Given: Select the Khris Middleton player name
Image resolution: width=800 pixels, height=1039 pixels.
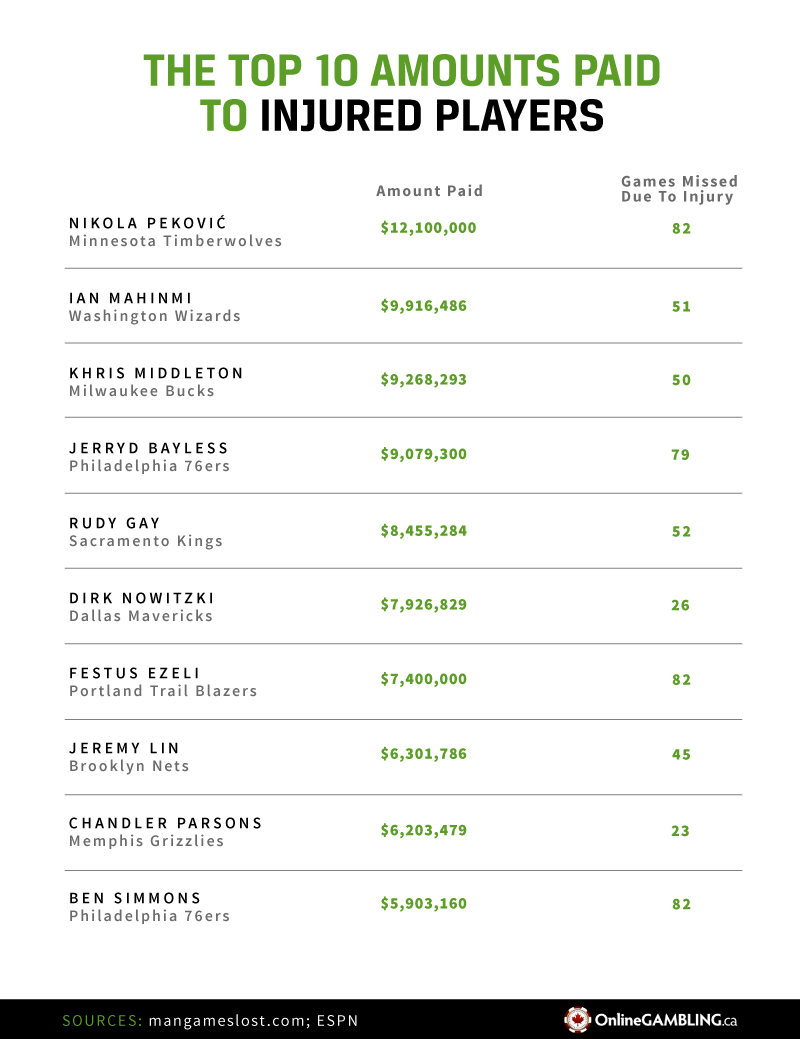Looking at the screenshot, I should pyautogui.click(x=156, y=373).
